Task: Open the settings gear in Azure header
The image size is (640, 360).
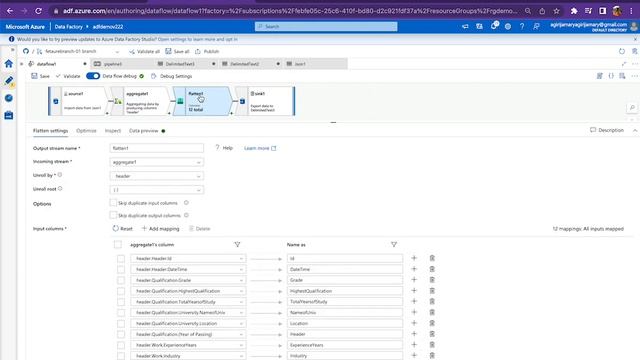Action: [508, 27]
